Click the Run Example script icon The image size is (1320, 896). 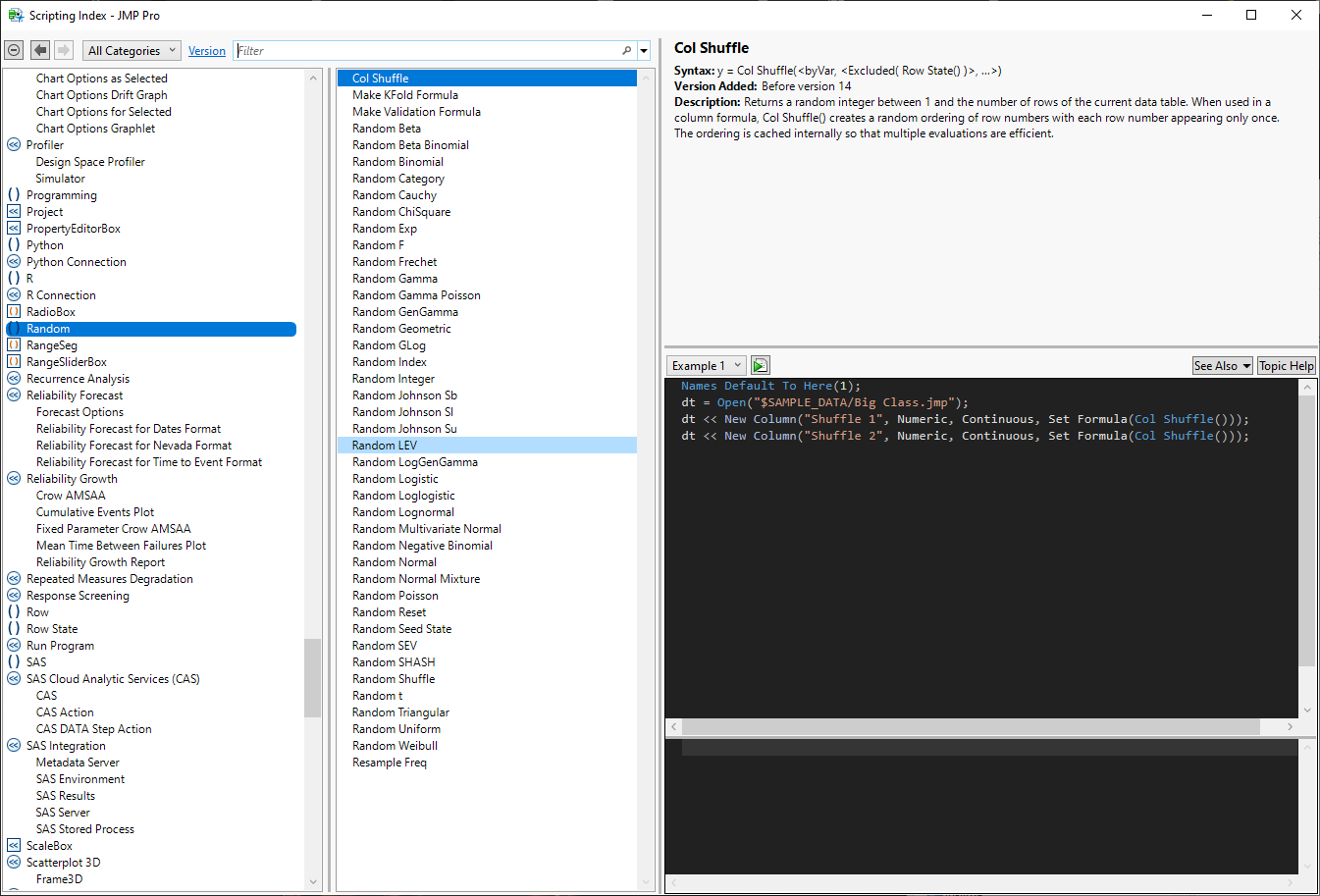pos(760,365)
